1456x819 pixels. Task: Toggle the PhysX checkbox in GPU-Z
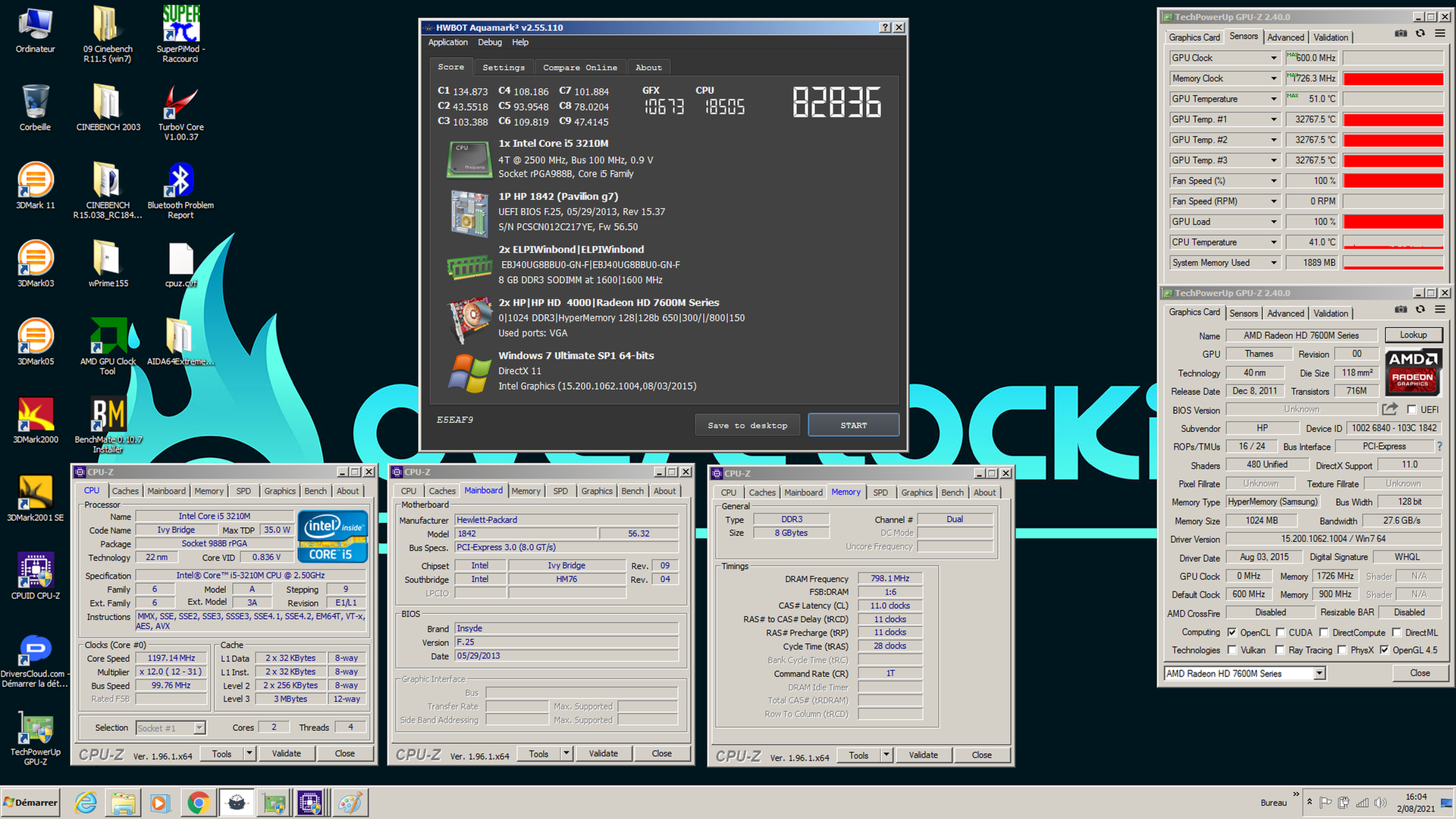tap(1342, 650)
